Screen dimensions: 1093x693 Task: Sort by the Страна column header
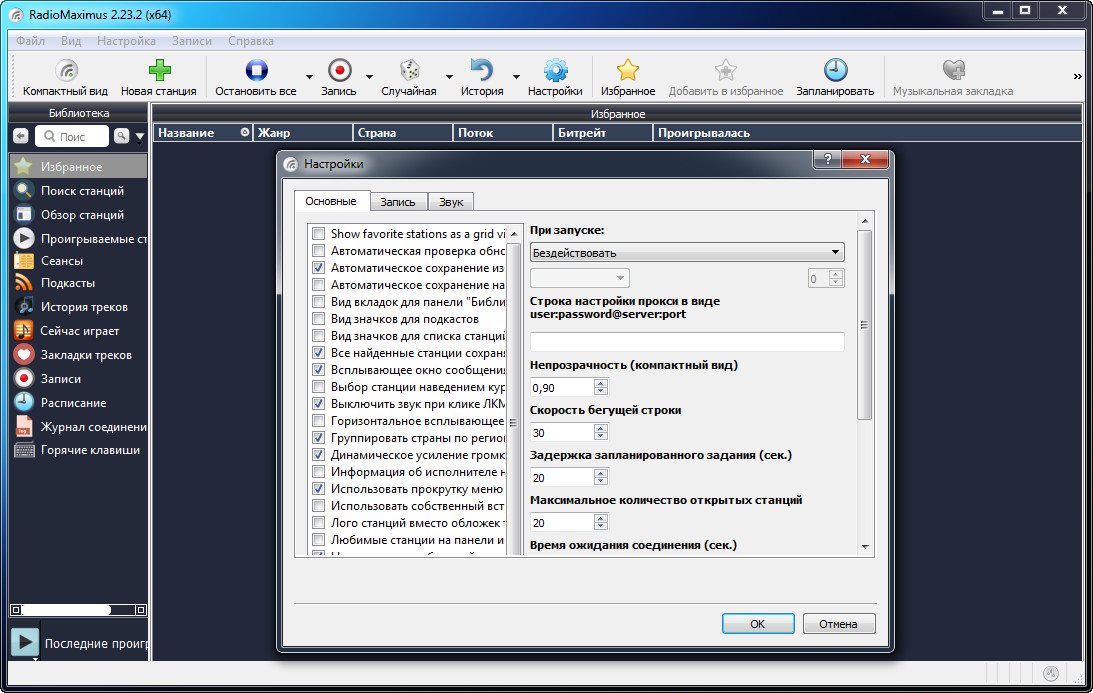403,132
